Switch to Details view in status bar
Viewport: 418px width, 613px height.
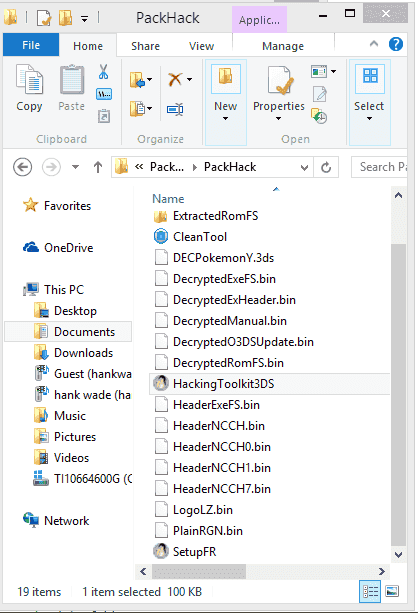point(369,591)
